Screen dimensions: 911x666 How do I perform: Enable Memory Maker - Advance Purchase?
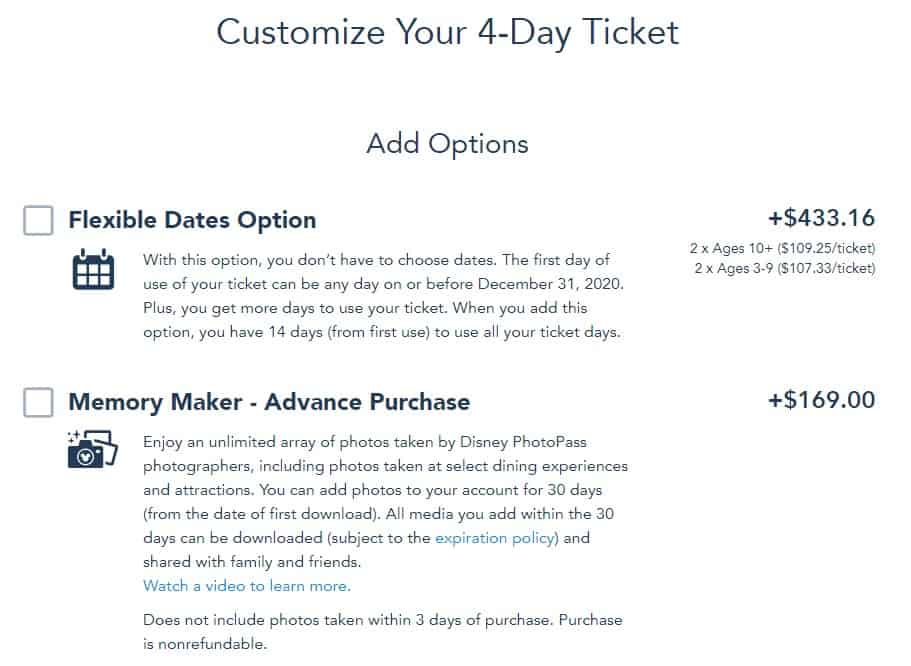[37, 402]
